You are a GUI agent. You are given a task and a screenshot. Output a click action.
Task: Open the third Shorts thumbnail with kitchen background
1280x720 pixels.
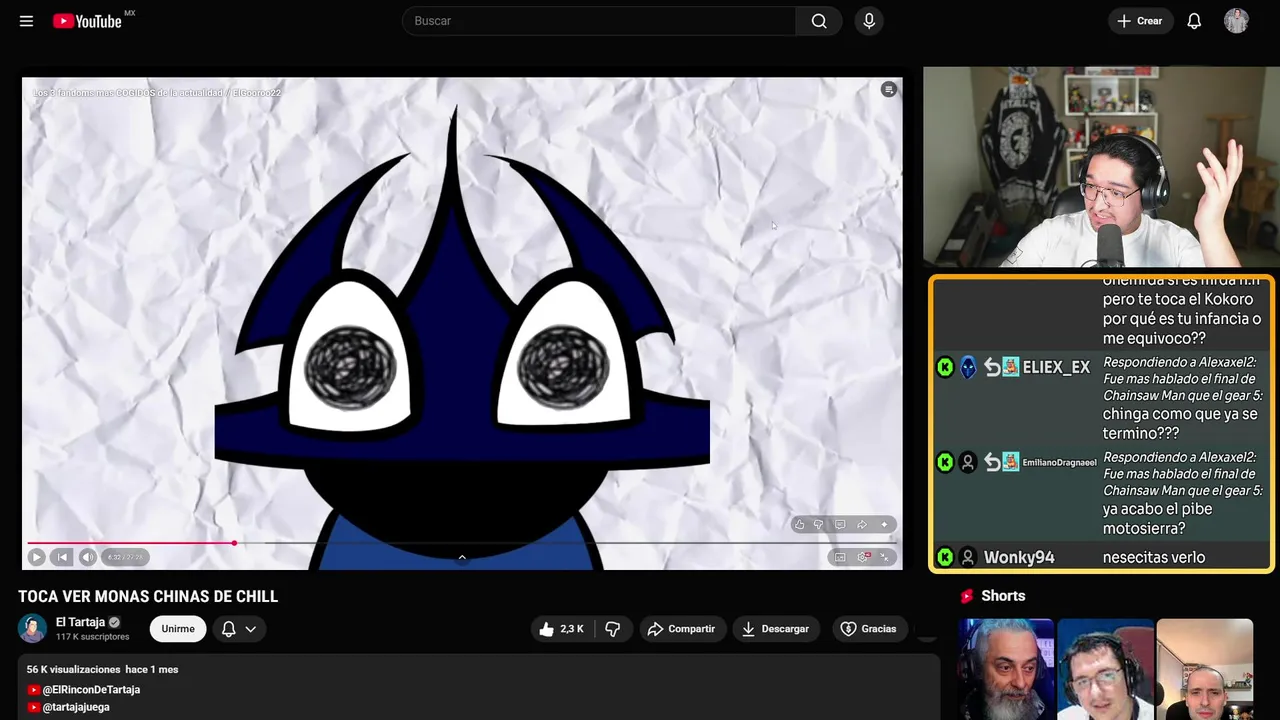coord(1204,669)
